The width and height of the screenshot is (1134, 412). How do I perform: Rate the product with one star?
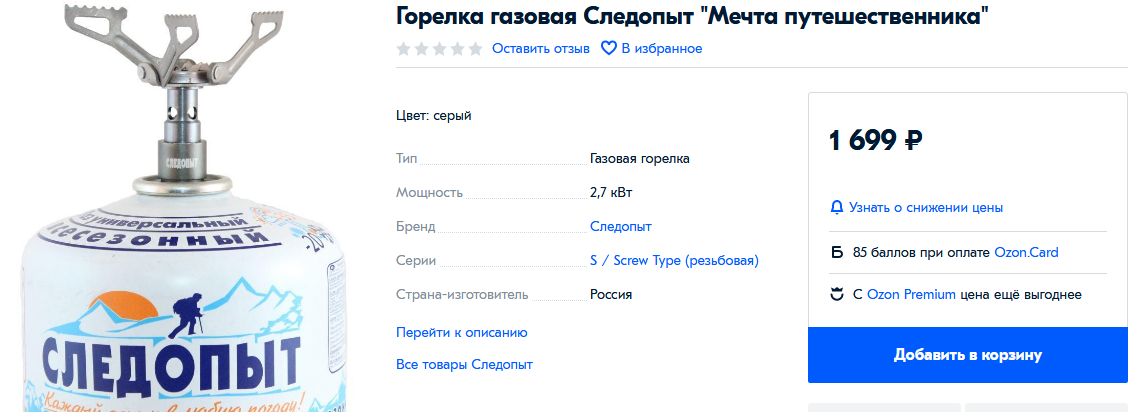click(404, 49)
